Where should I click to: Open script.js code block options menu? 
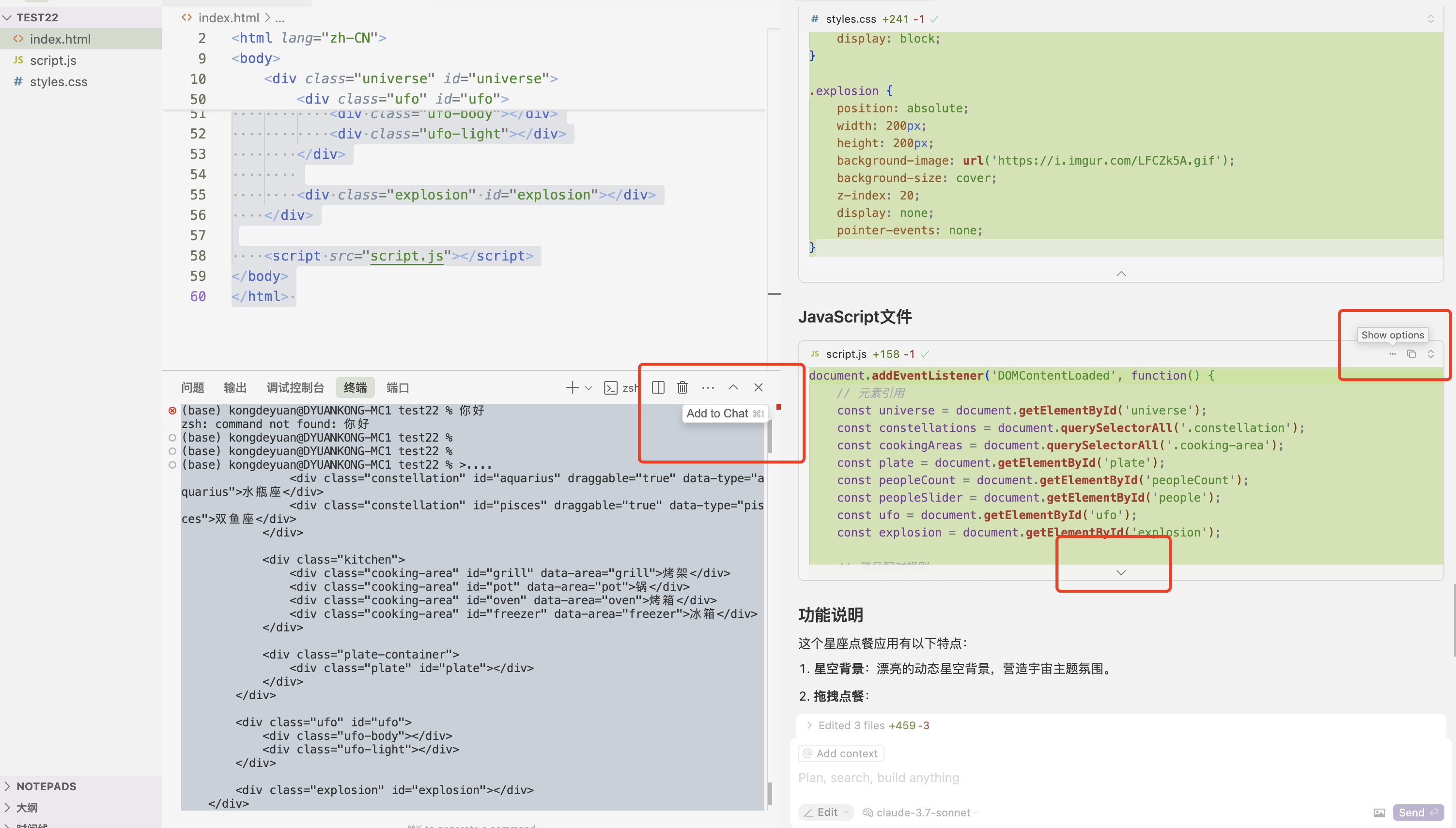coord(1392,354)
